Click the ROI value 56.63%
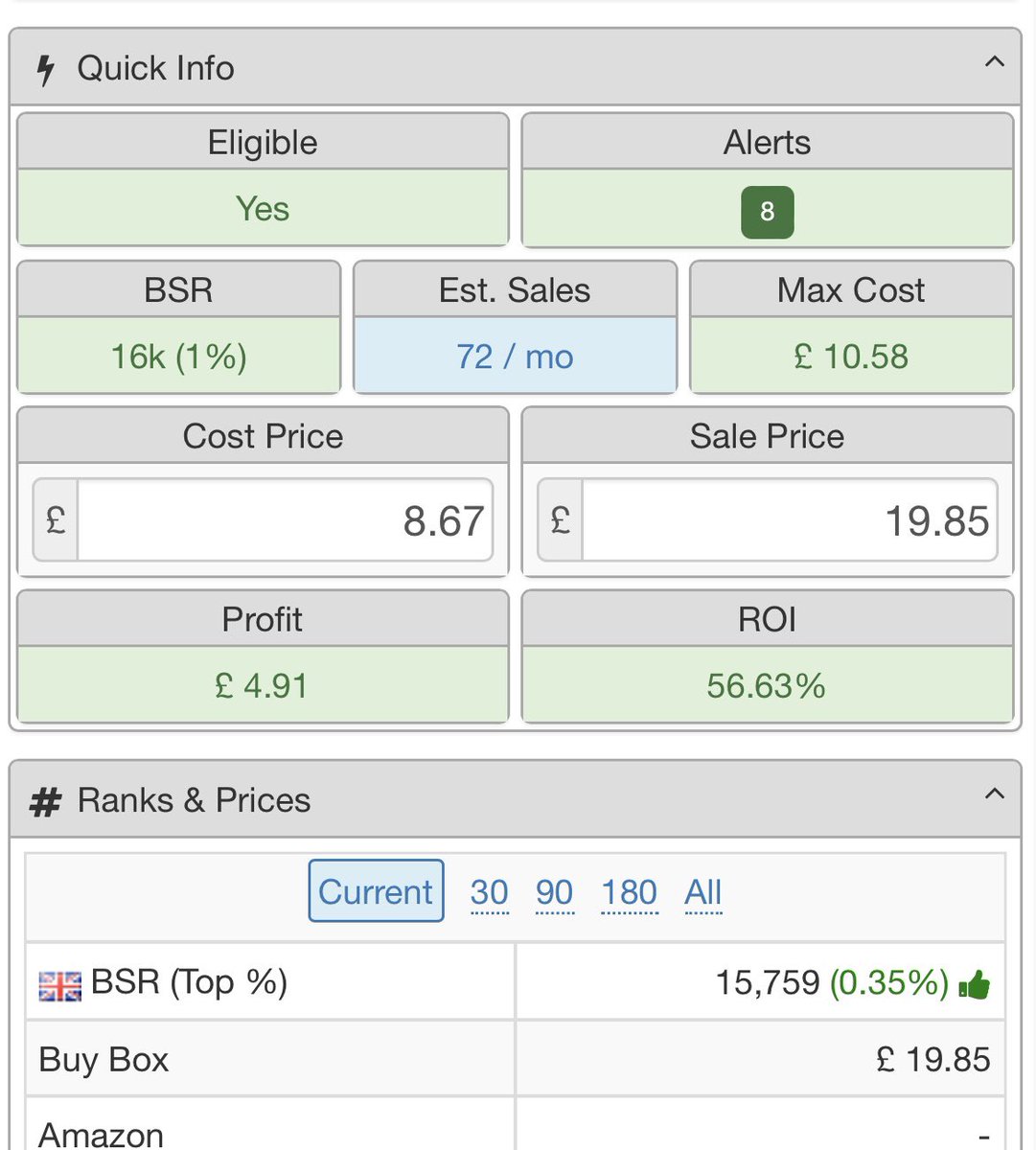Image resolution: width=1036 pixels, height=1150 pixels. [x=767, y=685]
